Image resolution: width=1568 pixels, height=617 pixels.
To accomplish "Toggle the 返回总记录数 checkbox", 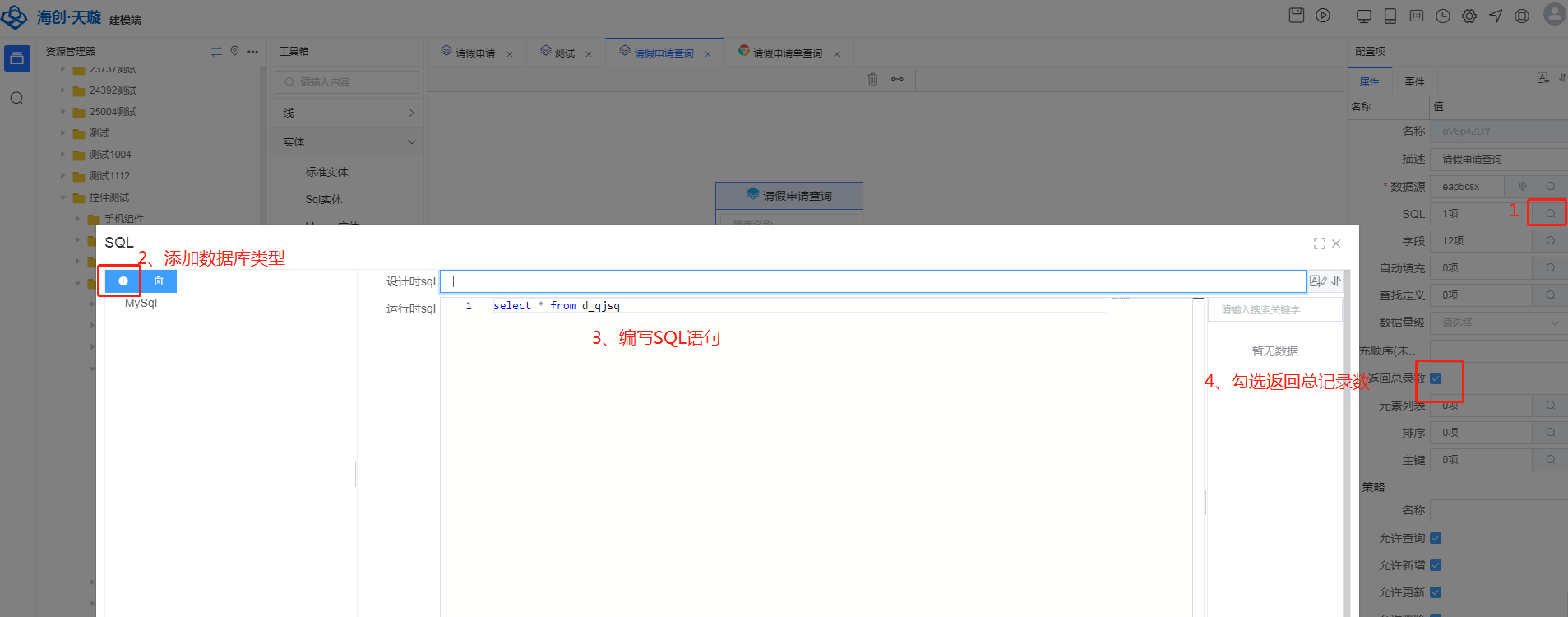I will pos(1436,378).
